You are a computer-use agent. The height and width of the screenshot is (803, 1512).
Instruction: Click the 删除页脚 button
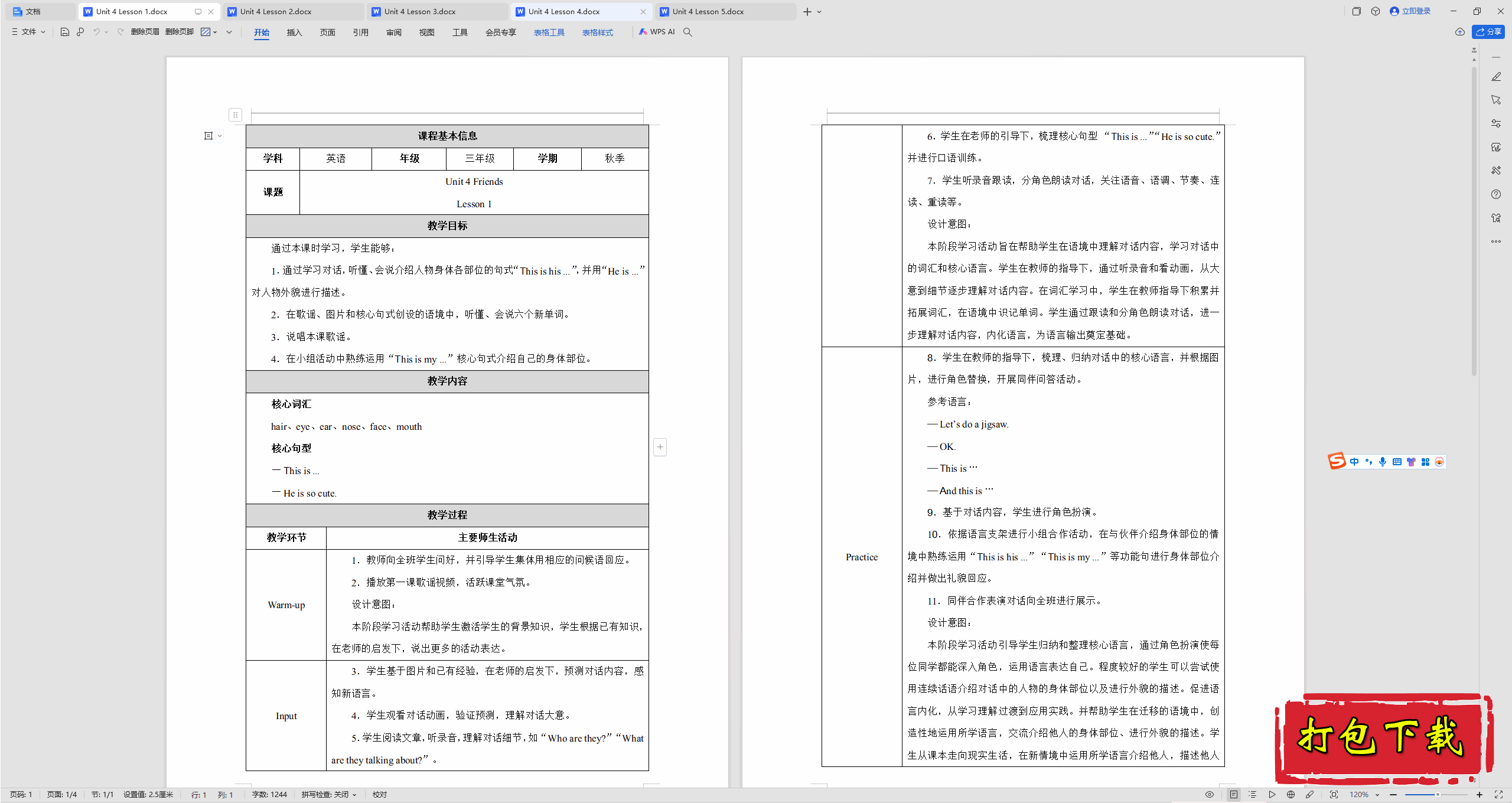(180, 32)
